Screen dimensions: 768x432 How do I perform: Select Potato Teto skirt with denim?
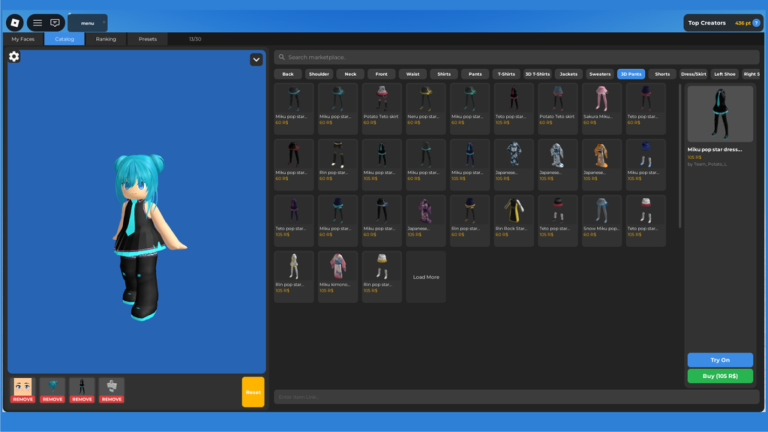557,109
